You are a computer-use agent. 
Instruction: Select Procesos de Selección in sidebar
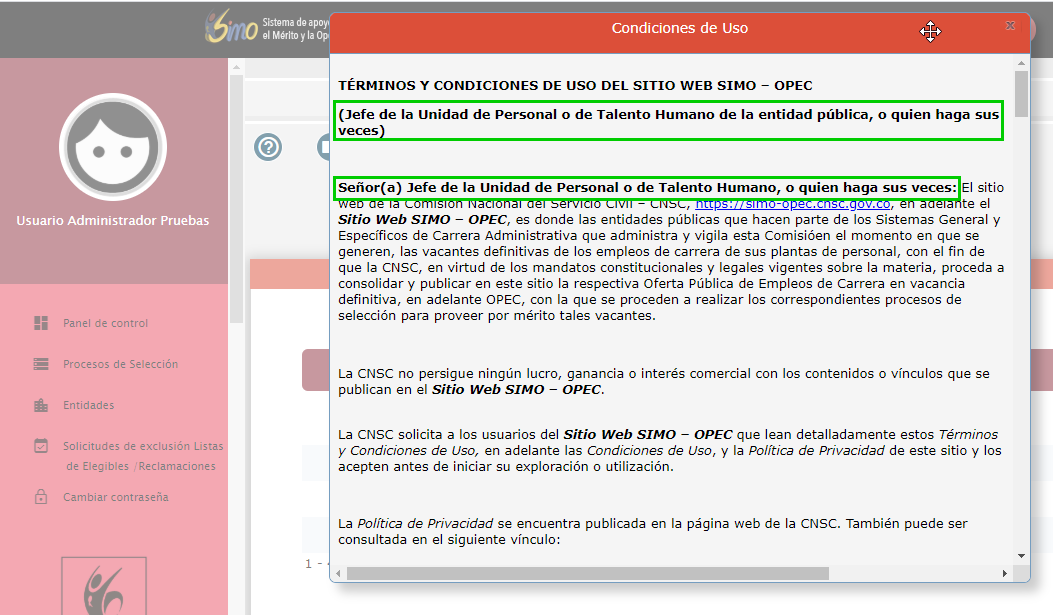[x=120, y=364]
